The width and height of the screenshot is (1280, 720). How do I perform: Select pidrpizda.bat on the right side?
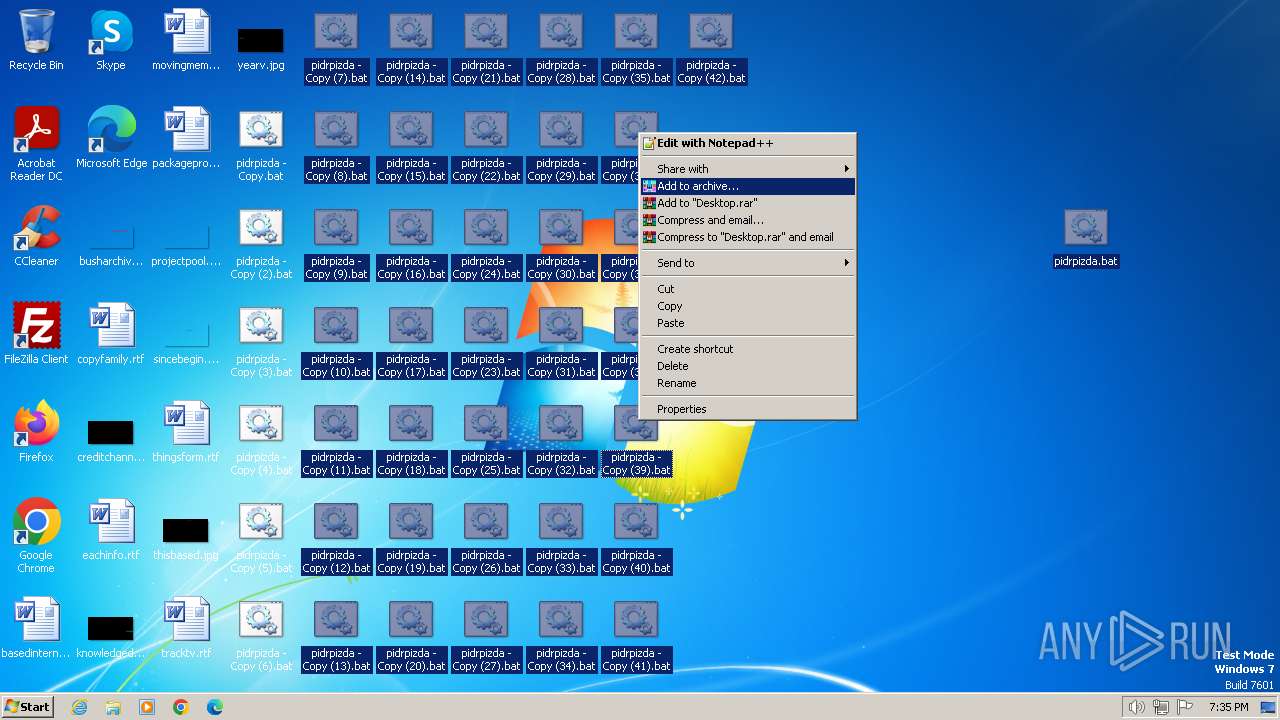pyautogui.click(x=1086, y=238)
